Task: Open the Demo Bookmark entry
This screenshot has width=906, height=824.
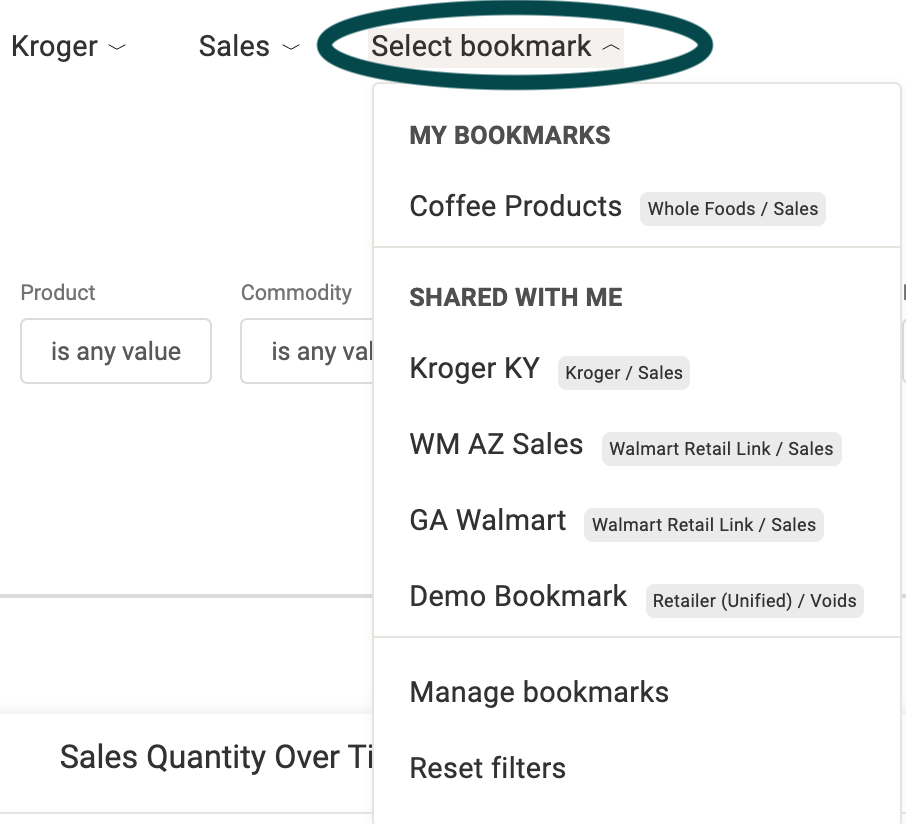Action: click(x=518, y=596)
